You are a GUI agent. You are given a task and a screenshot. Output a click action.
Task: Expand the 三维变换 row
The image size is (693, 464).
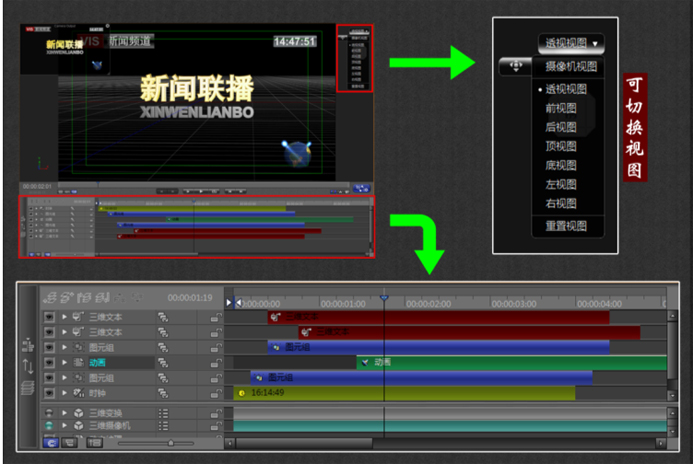tap(65, 413)
